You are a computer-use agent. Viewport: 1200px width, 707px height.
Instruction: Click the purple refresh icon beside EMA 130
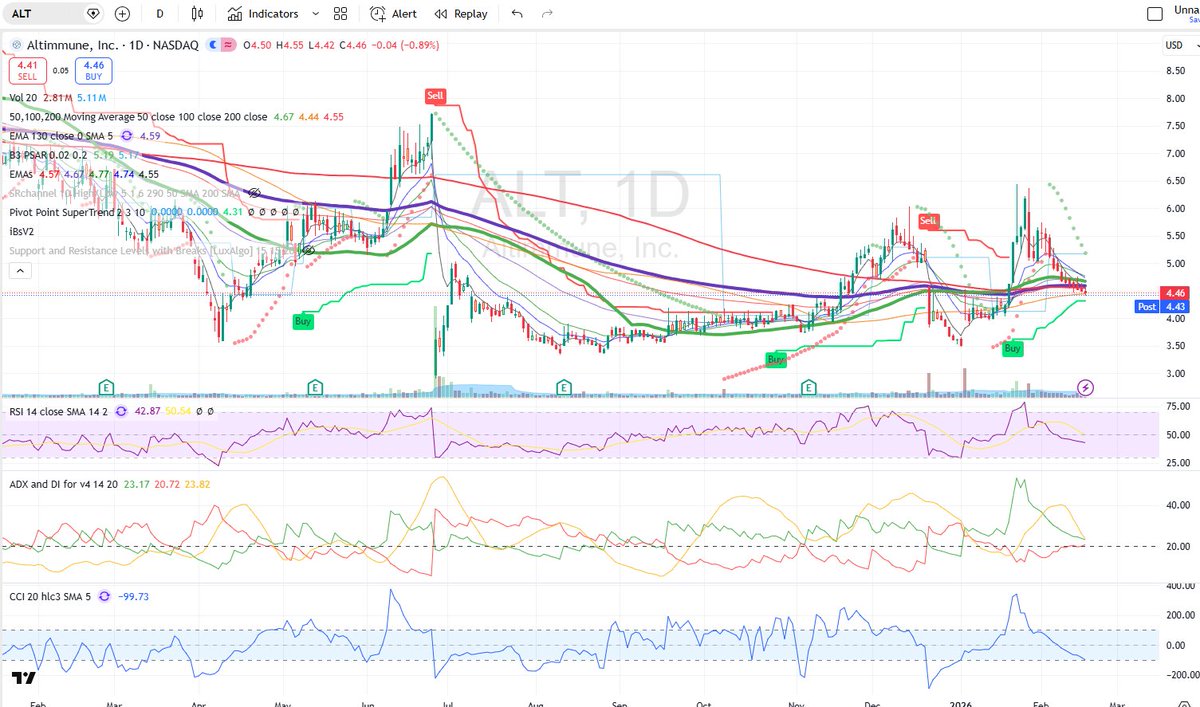(127, 135)
